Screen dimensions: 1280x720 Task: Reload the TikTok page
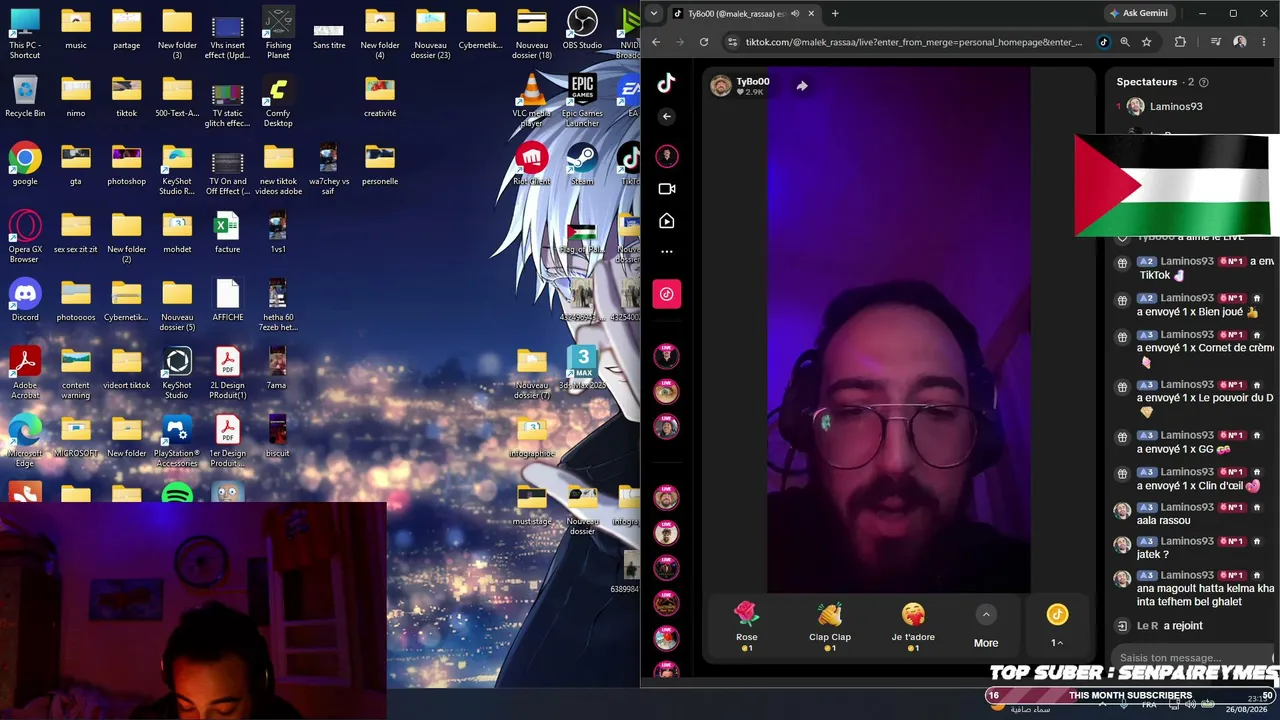click(704, 42)
